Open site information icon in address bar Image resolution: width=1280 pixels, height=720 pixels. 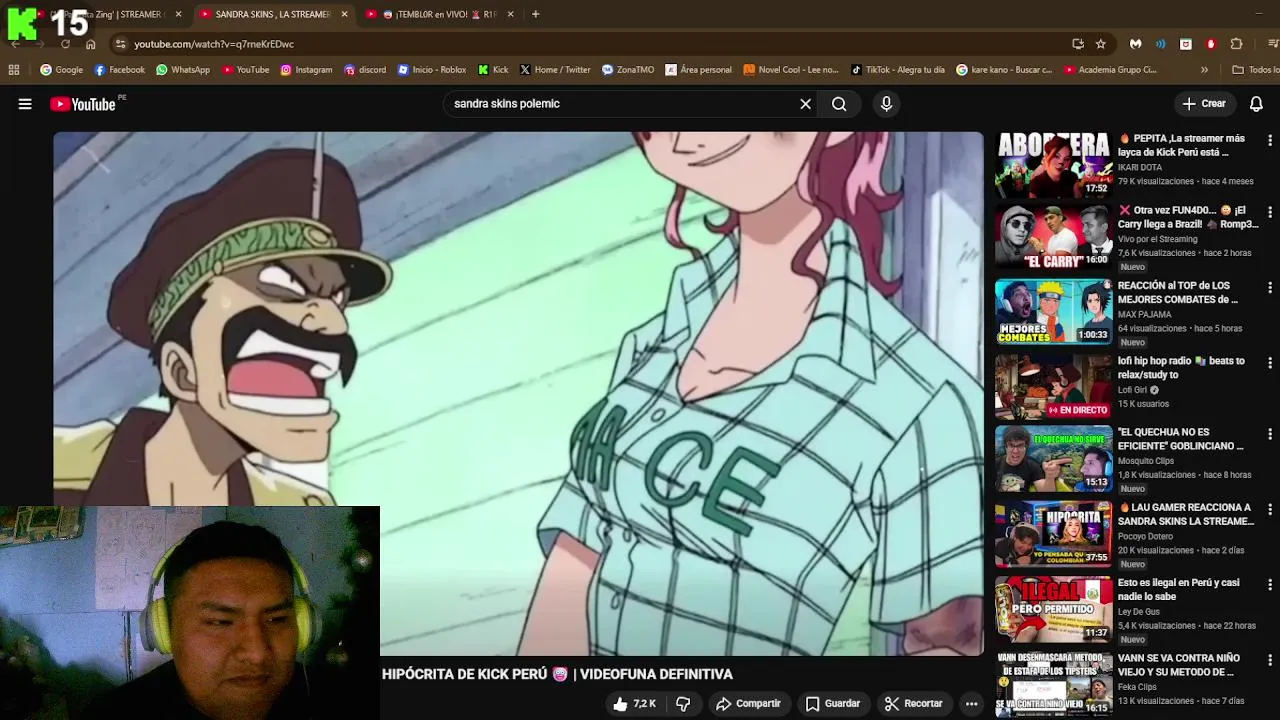click(120, 44)
